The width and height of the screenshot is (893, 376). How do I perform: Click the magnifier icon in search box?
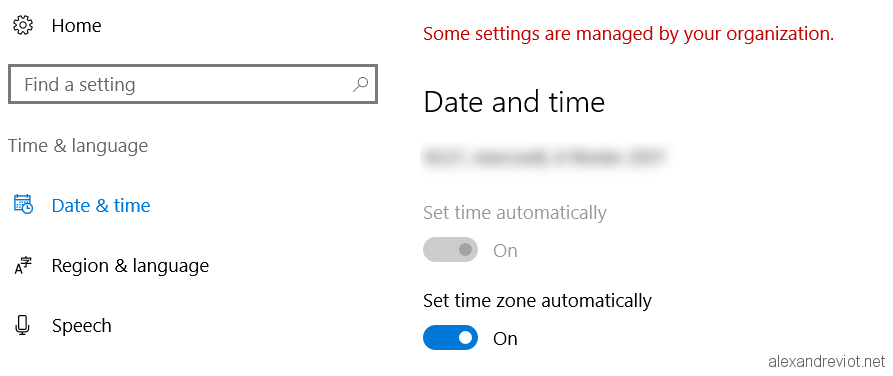[x=360, y=85]
